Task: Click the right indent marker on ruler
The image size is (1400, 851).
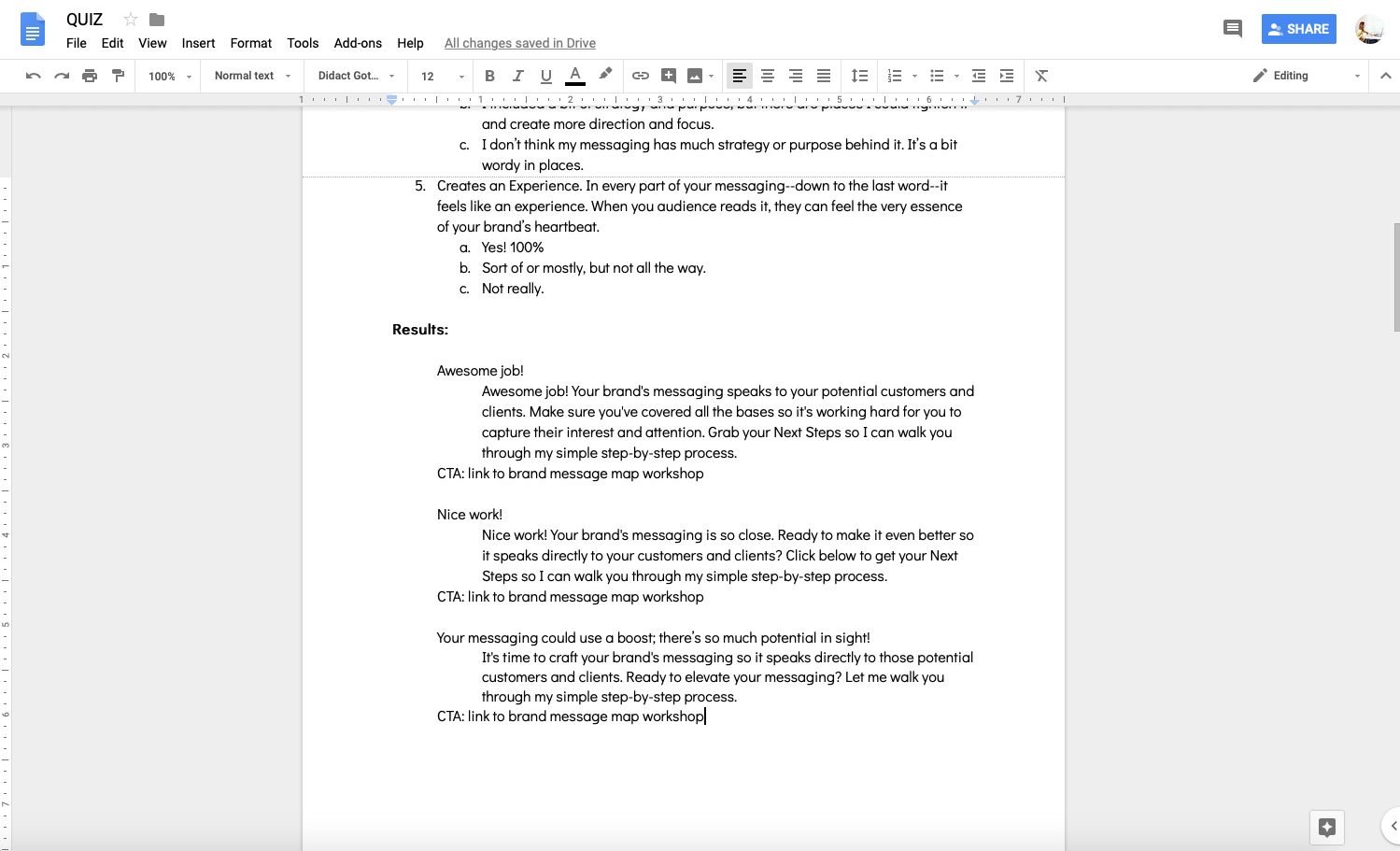Action: point(975,100)
